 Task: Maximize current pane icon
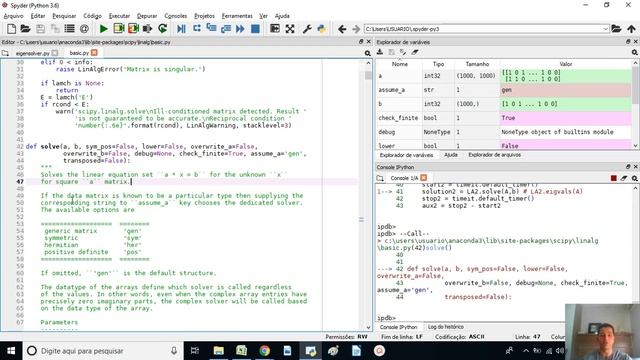point(275,29)
